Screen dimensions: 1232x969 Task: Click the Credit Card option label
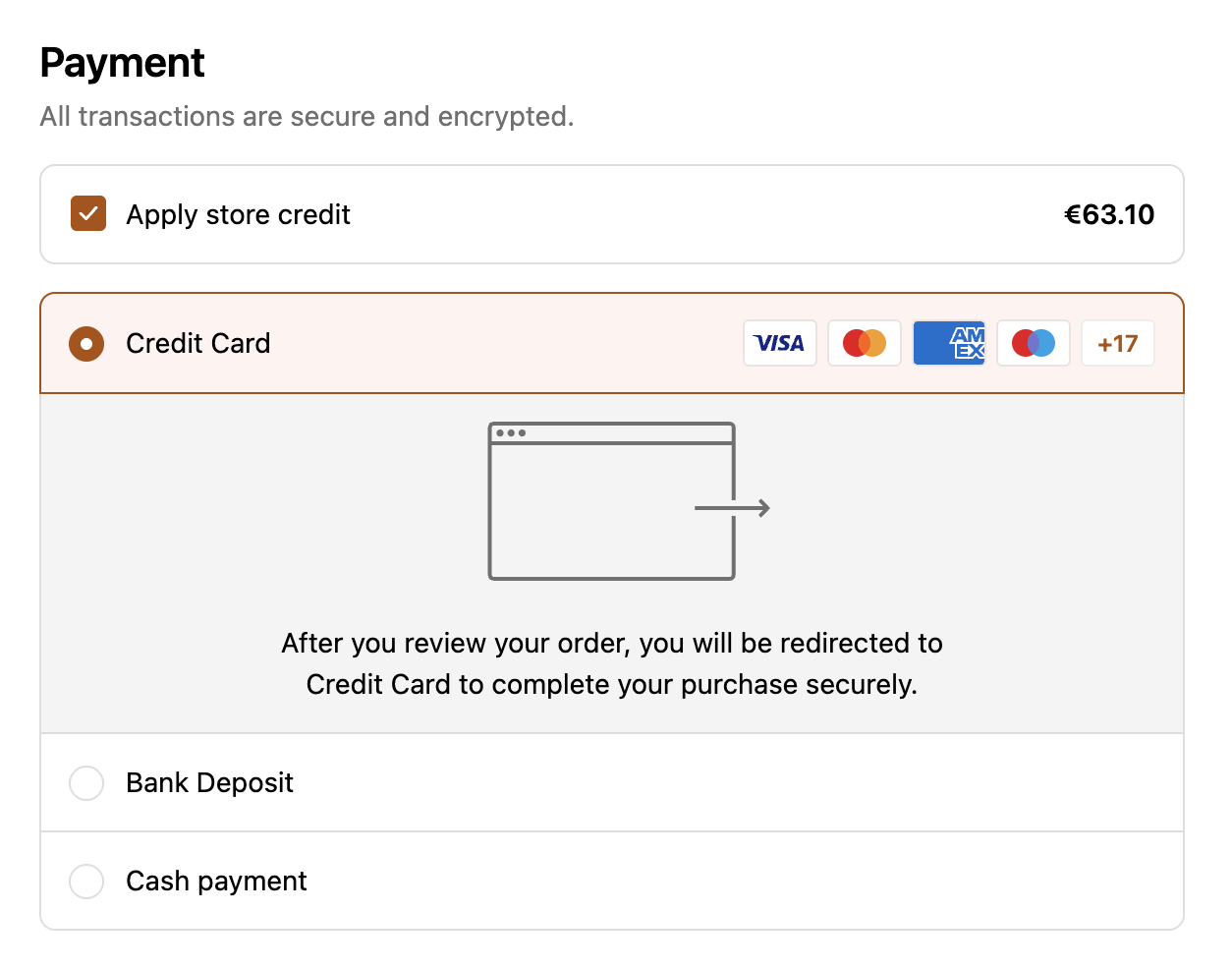tap(198, 343)
